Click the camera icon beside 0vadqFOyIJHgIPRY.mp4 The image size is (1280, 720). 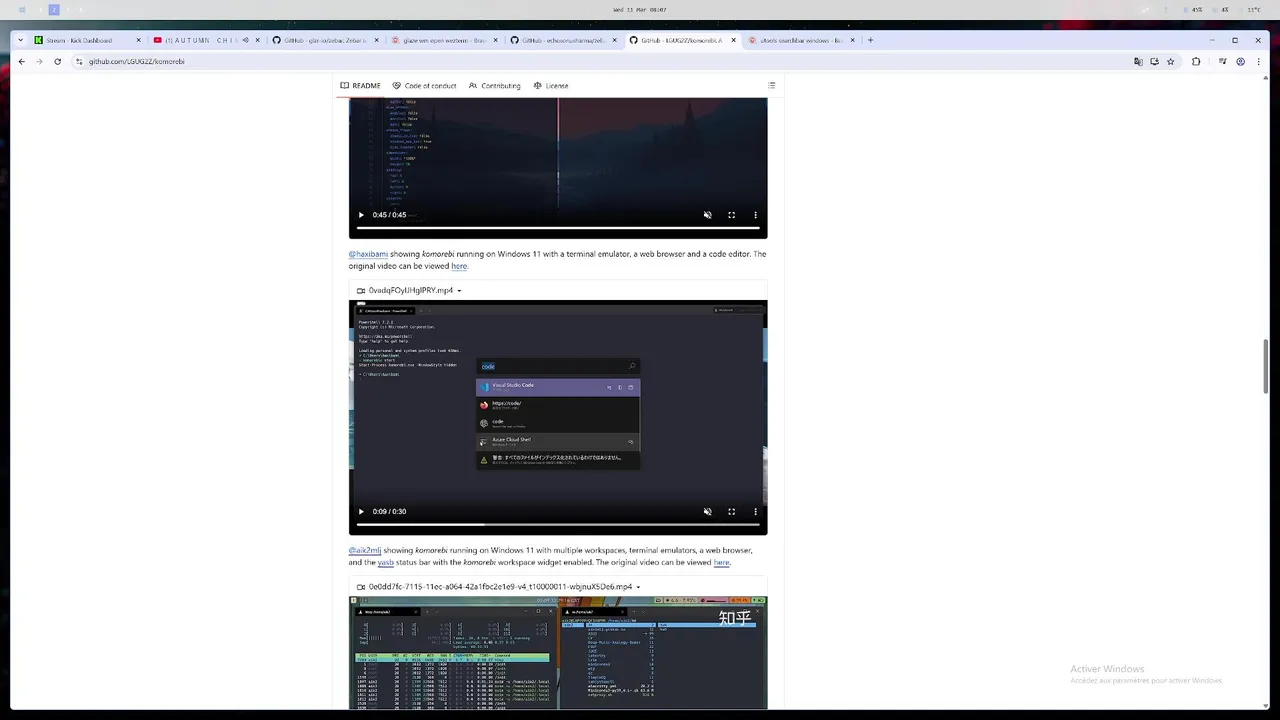pyautogui.click(x=361, y=291)
